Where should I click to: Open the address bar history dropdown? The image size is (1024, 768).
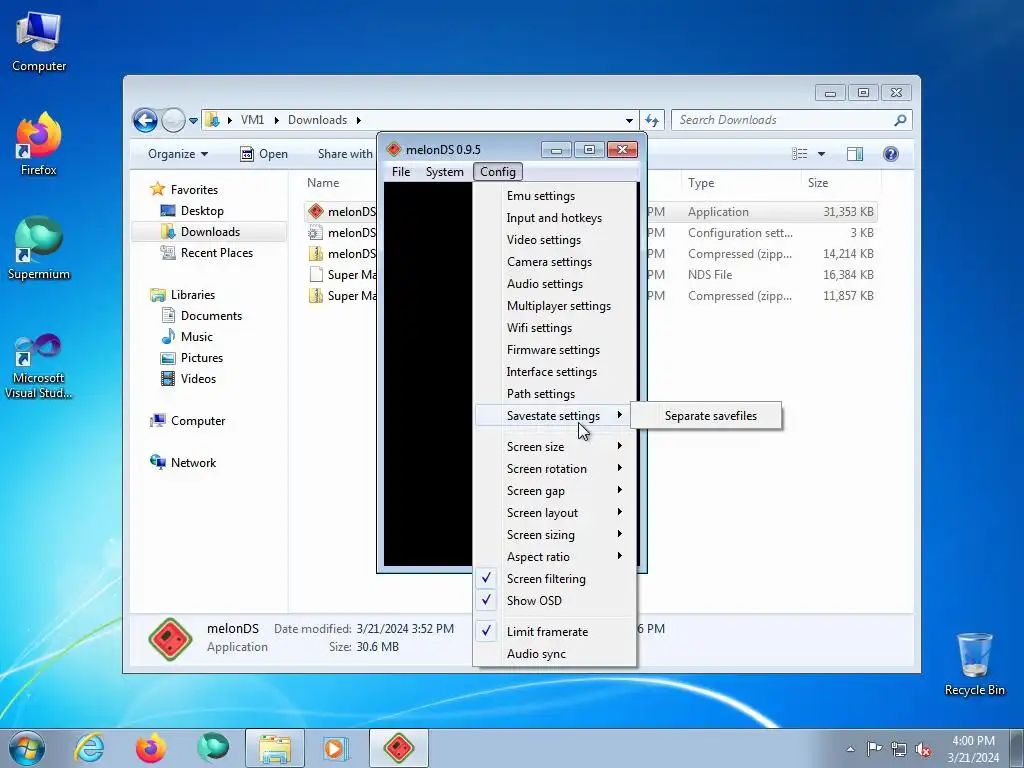[629, 120]
